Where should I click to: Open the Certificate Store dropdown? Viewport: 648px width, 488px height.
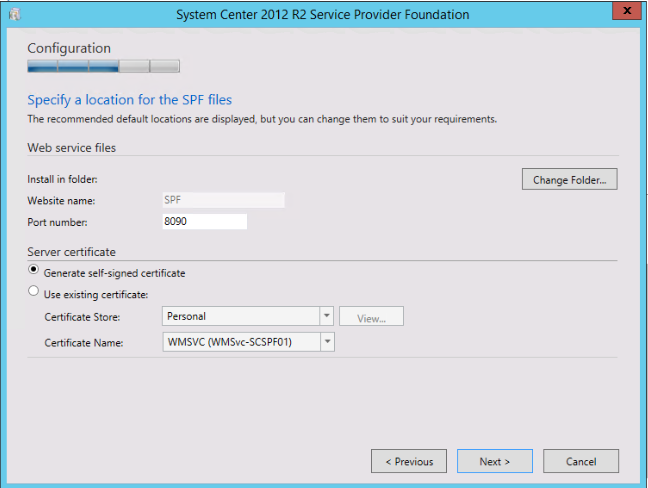click(326, 316)
